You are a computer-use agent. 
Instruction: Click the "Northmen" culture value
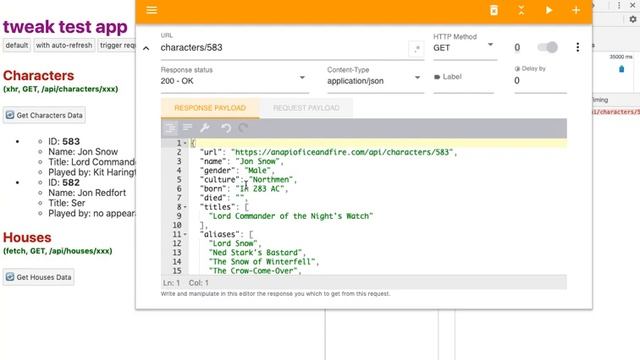coord(271,180)
